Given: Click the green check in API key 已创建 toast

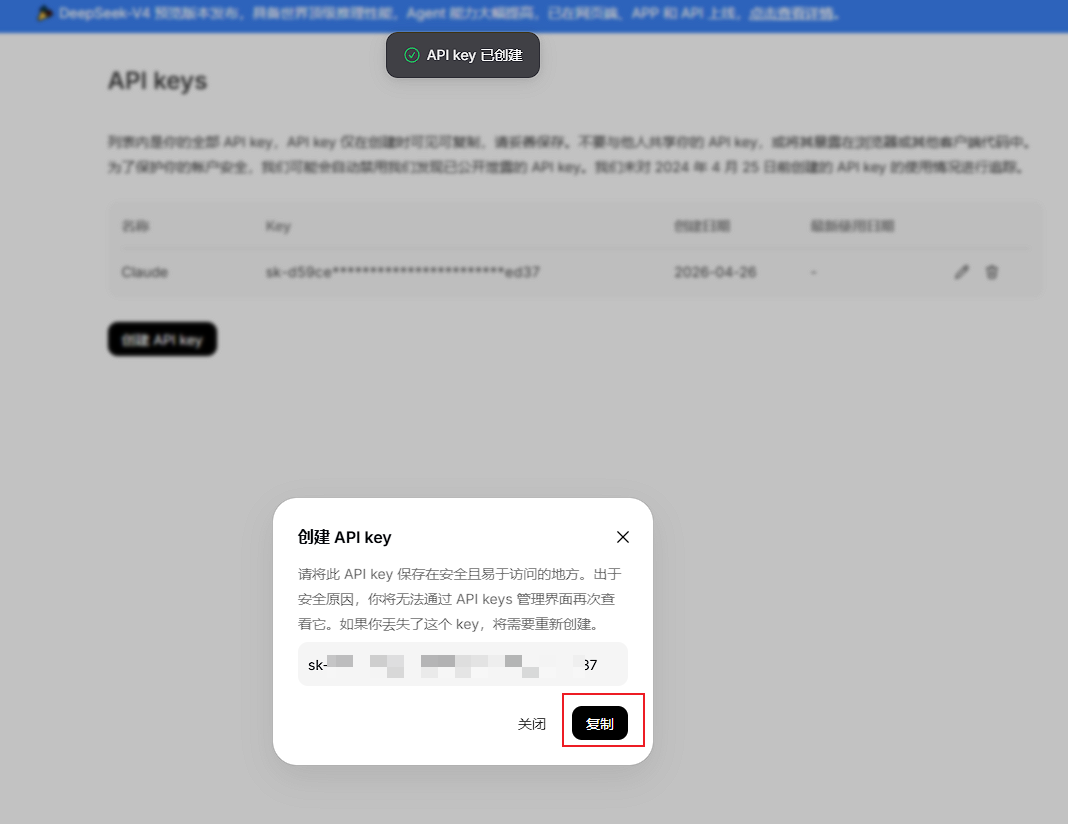Looking at the screenshot, I should [411, 55].
